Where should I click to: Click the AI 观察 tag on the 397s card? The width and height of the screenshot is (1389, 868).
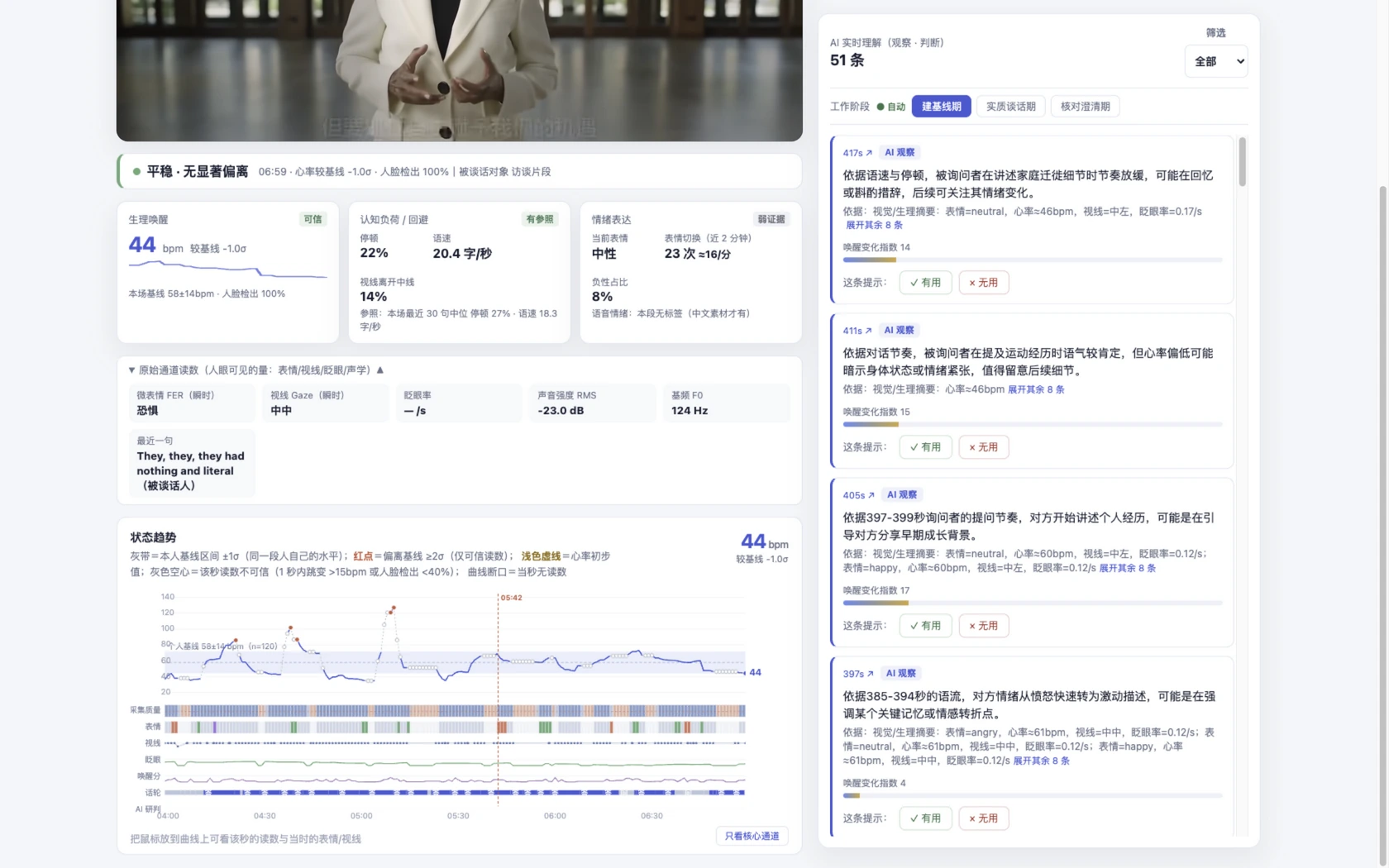tap(901, 674)
